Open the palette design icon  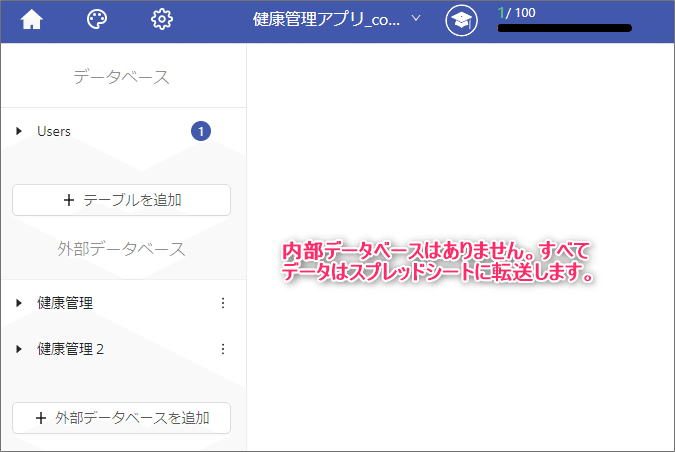(x=97, y=19)
